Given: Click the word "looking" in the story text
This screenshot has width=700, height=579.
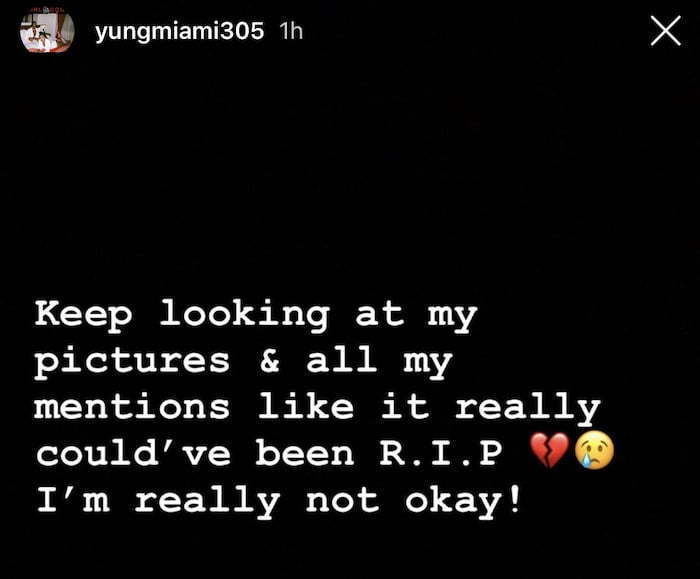Looking at the screenshot, I should (245, 317).
